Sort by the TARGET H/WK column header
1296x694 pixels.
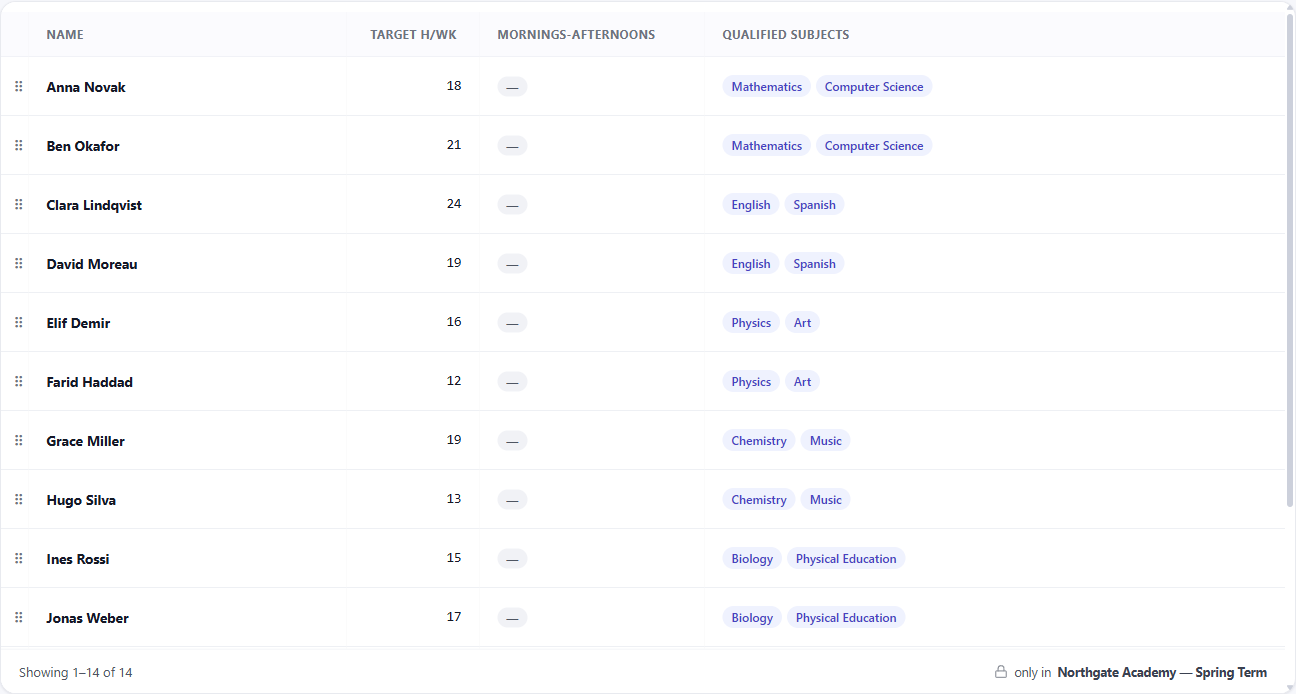click(x=413, y=35)
